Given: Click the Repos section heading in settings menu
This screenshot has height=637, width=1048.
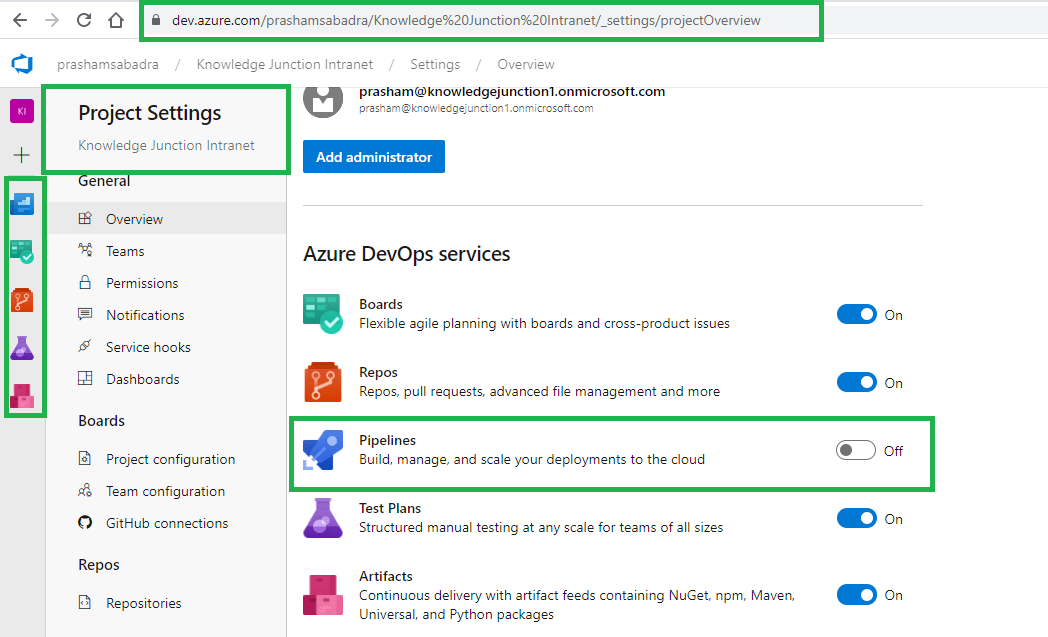Looking at the screenshot, I should (x=99, y=565).
